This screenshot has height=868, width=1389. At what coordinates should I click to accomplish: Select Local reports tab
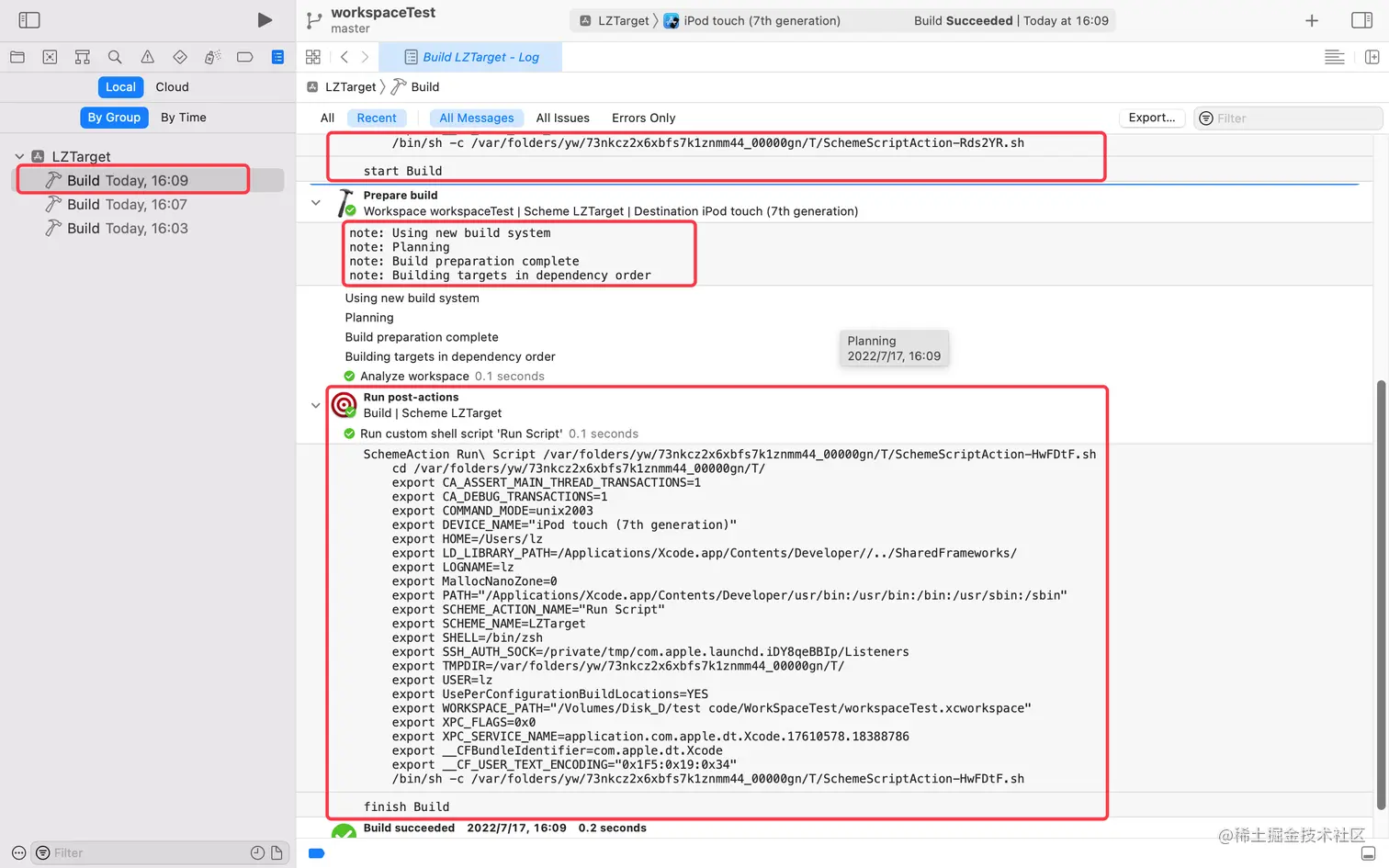click(120, 87)
